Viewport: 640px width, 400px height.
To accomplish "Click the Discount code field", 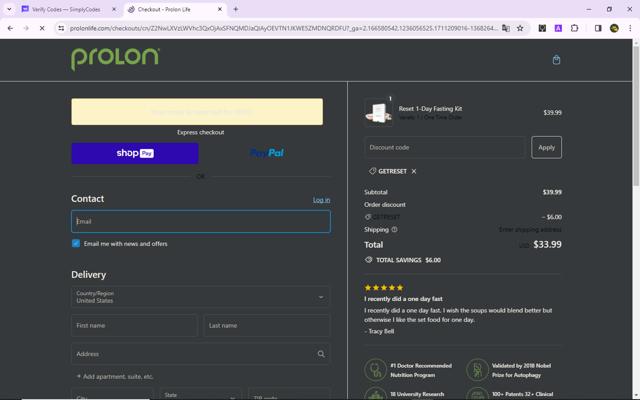I will [444, 147].
